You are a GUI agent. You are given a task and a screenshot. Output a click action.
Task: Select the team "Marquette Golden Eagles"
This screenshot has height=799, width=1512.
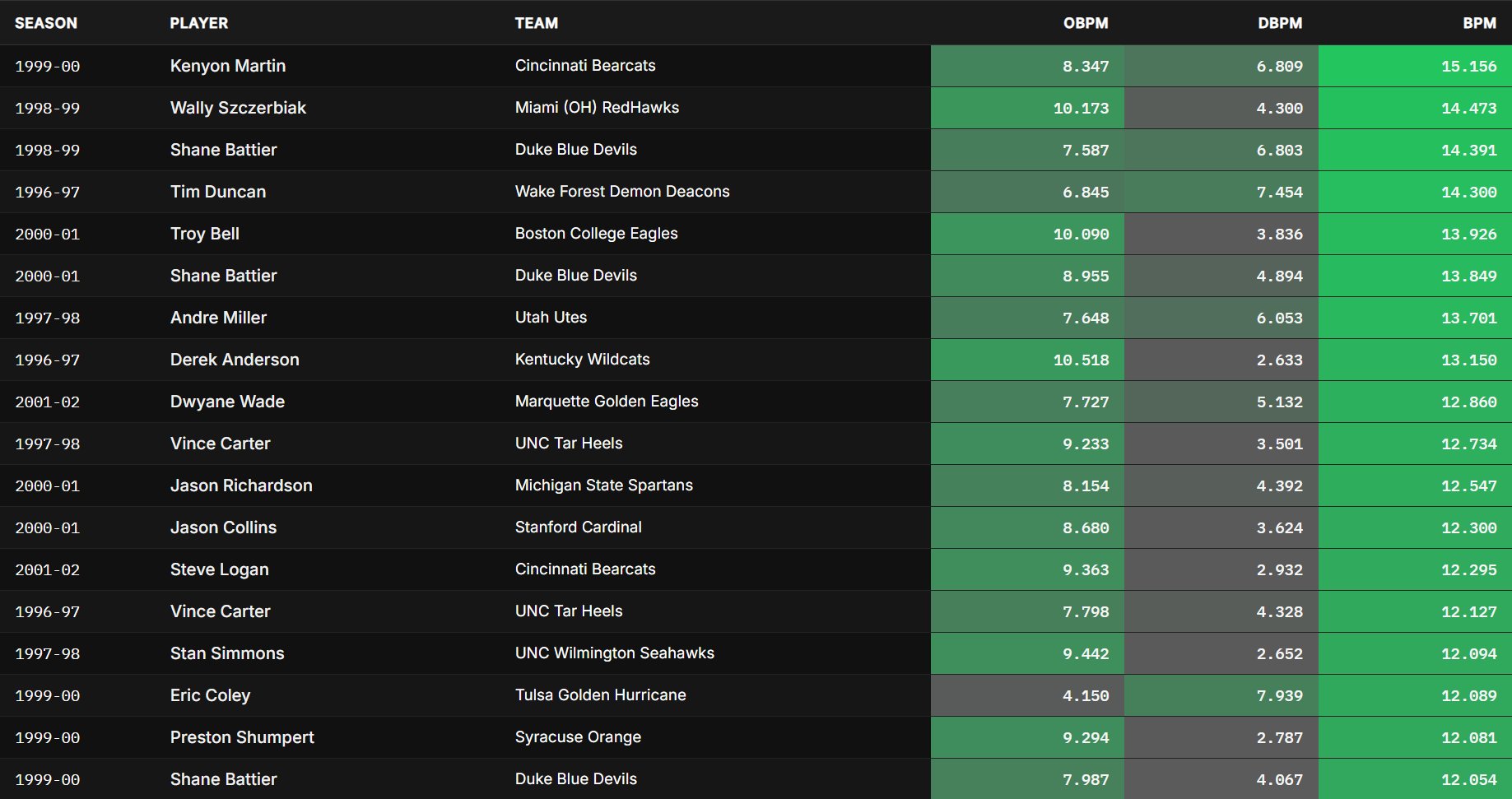pyautogui.click(x=607, y=402)
